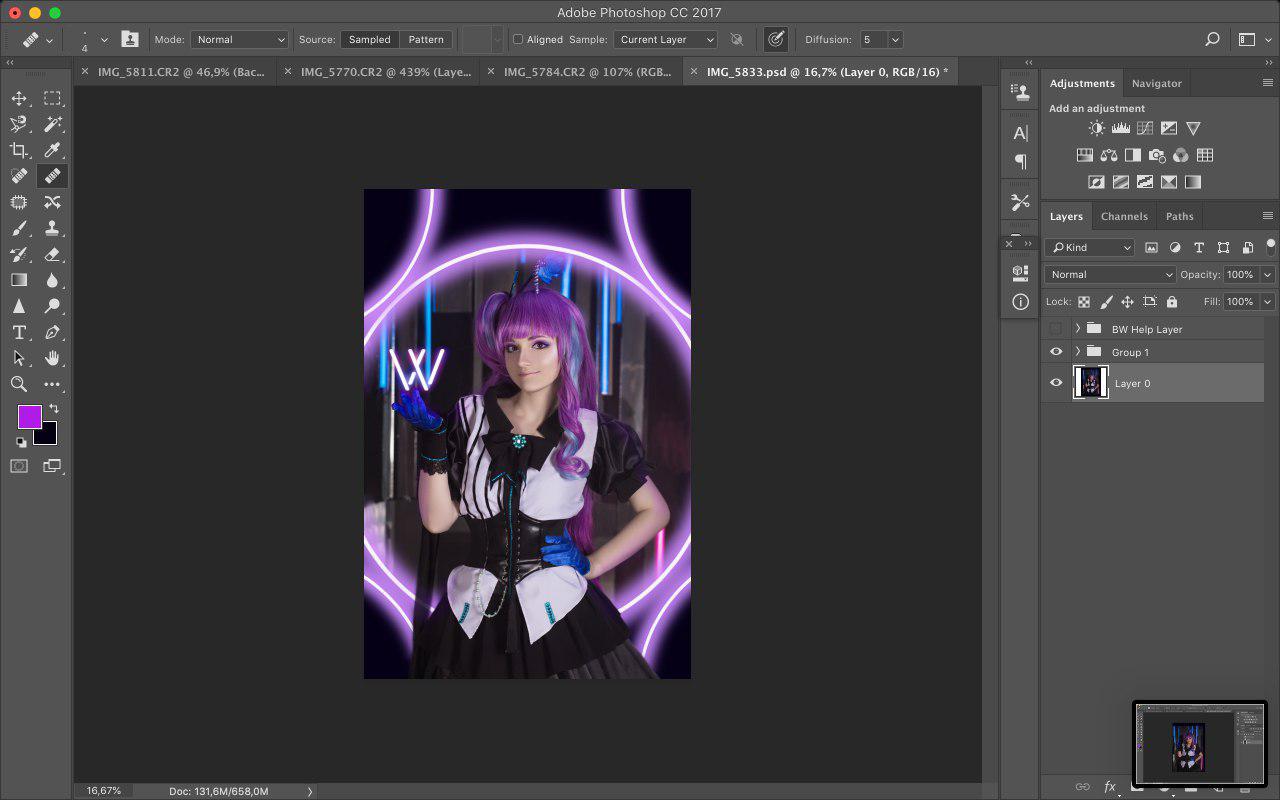Open the layer blend mode dropdown

click(1110, 275)
